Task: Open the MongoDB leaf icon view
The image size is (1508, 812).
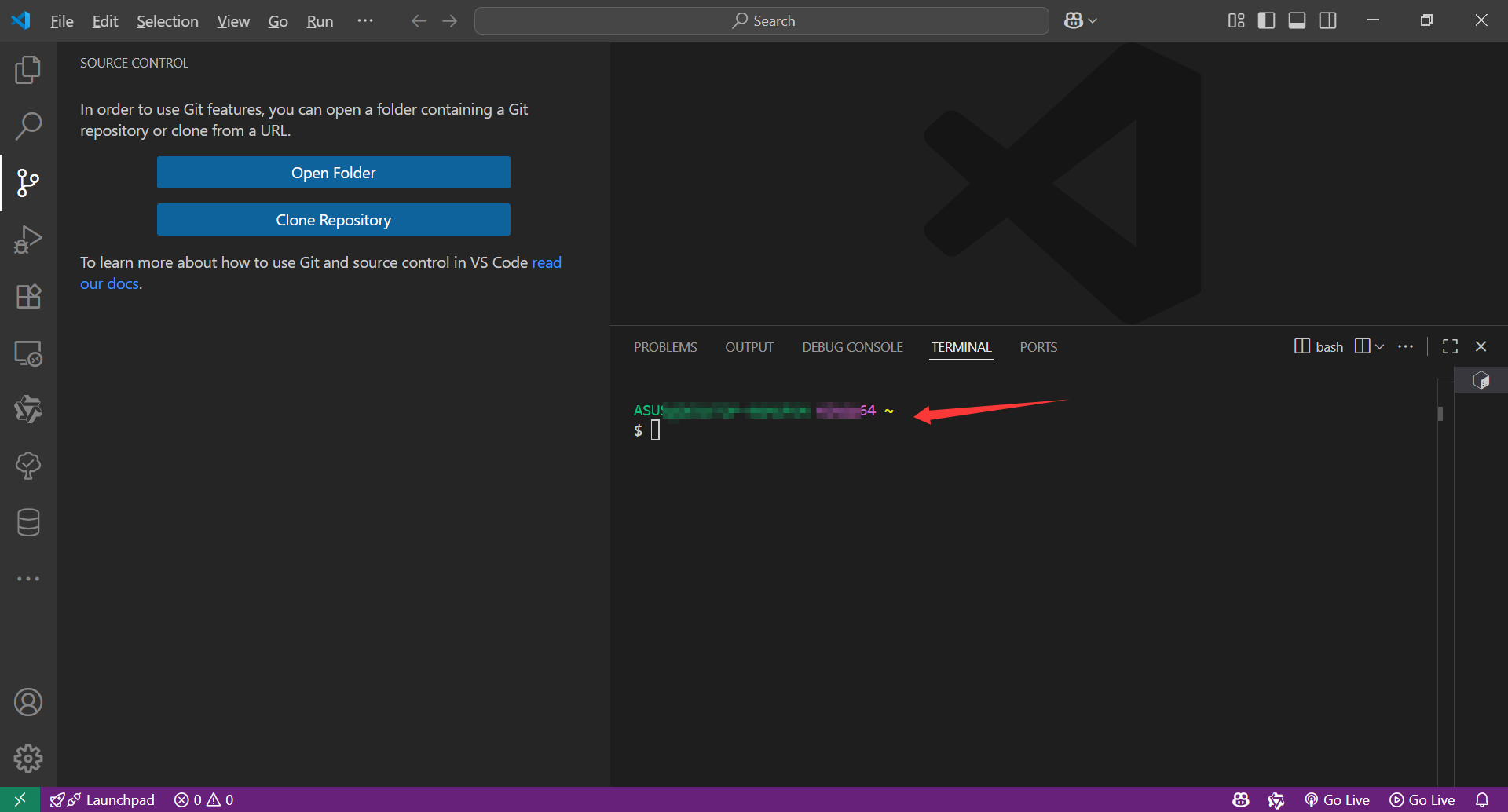Action: [28, 466]
